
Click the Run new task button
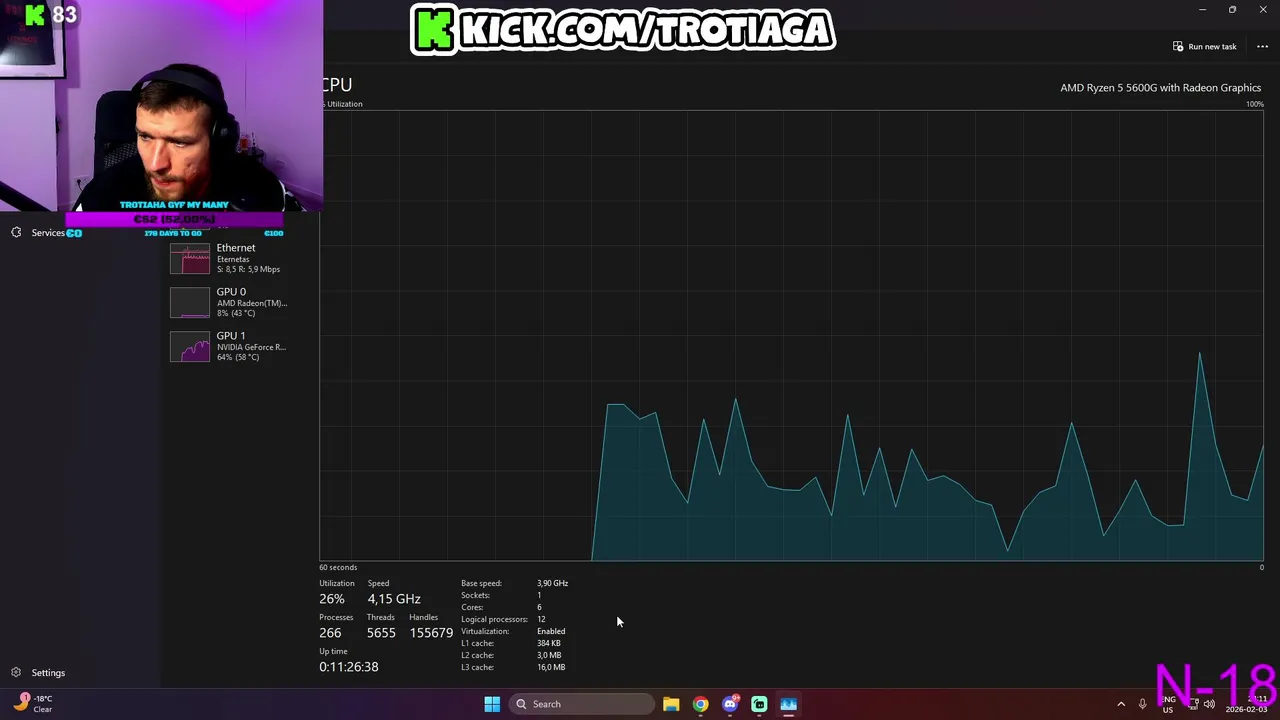1205,47
